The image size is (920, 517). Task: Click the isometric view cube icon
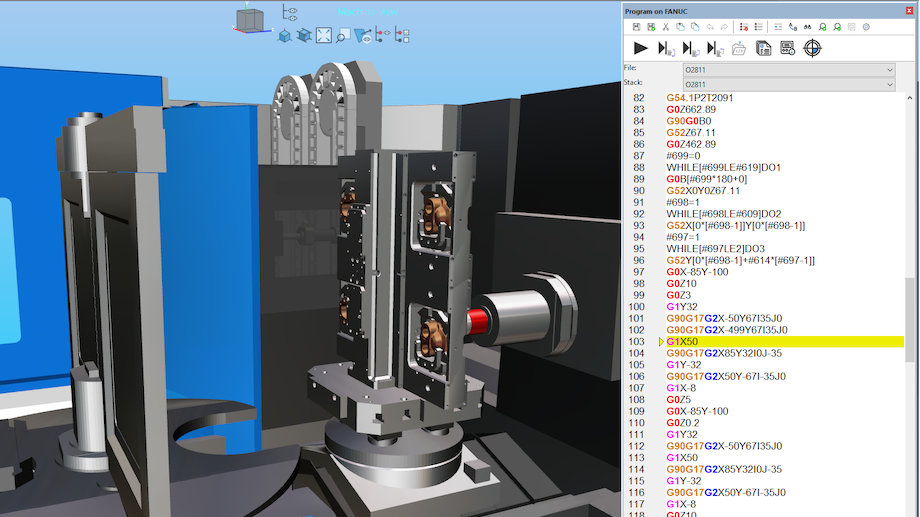click(285, 36)
